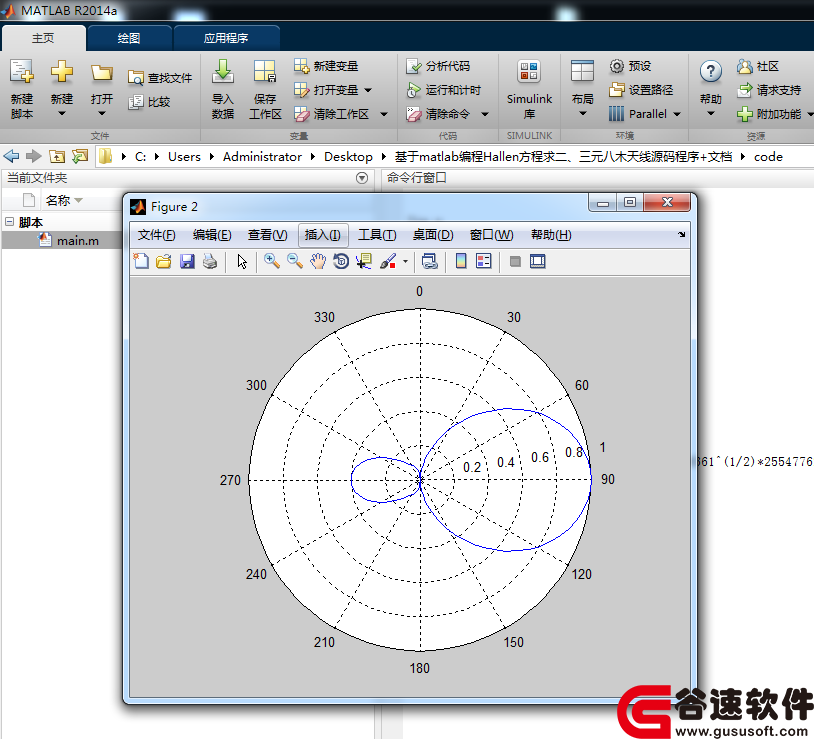
Task: Click Save Workspace (保存工作区) icon
Action: (x=264, y=72)
